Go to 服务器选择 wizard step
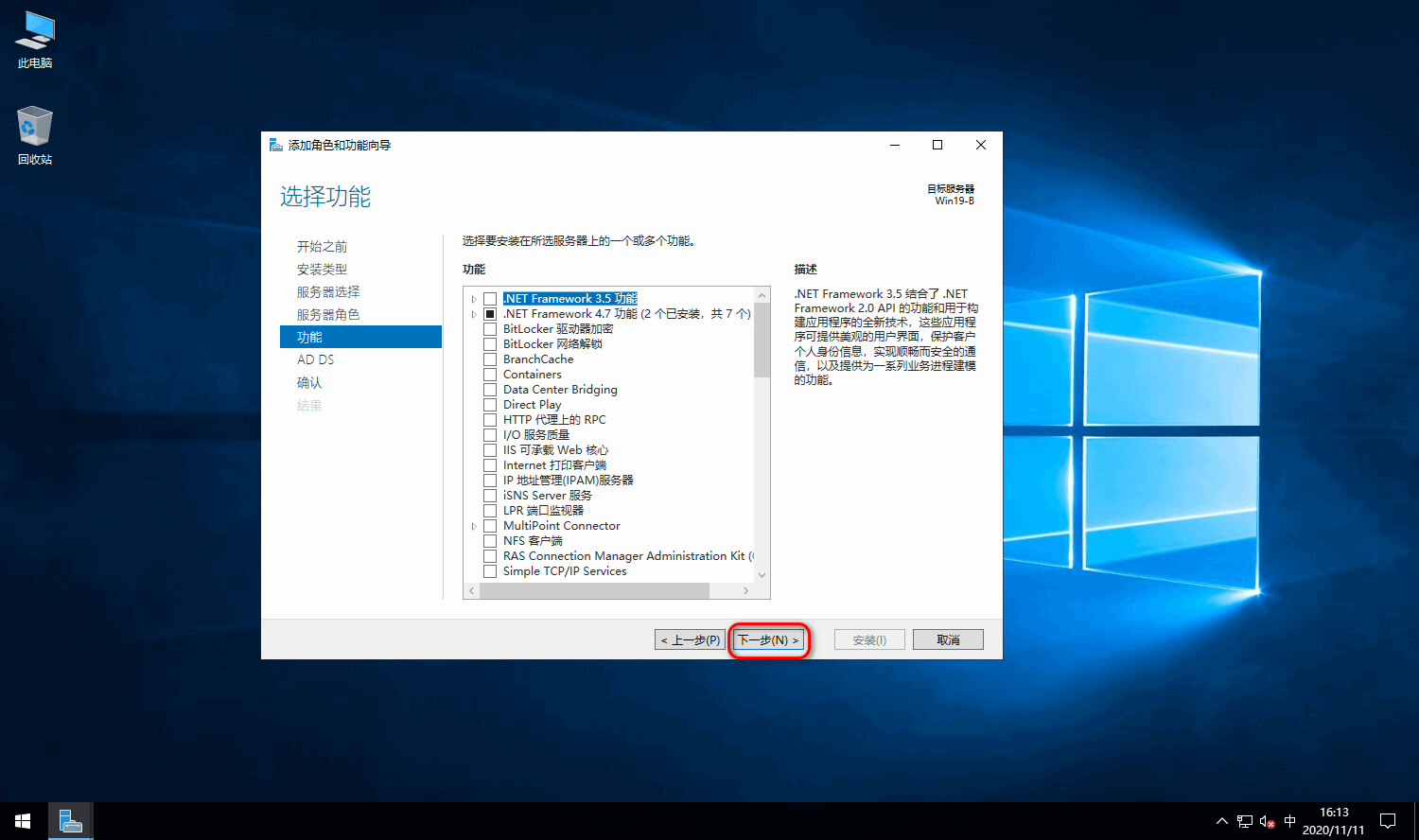This screenshot has width=1419, height=840. click(x=328, y=291)
